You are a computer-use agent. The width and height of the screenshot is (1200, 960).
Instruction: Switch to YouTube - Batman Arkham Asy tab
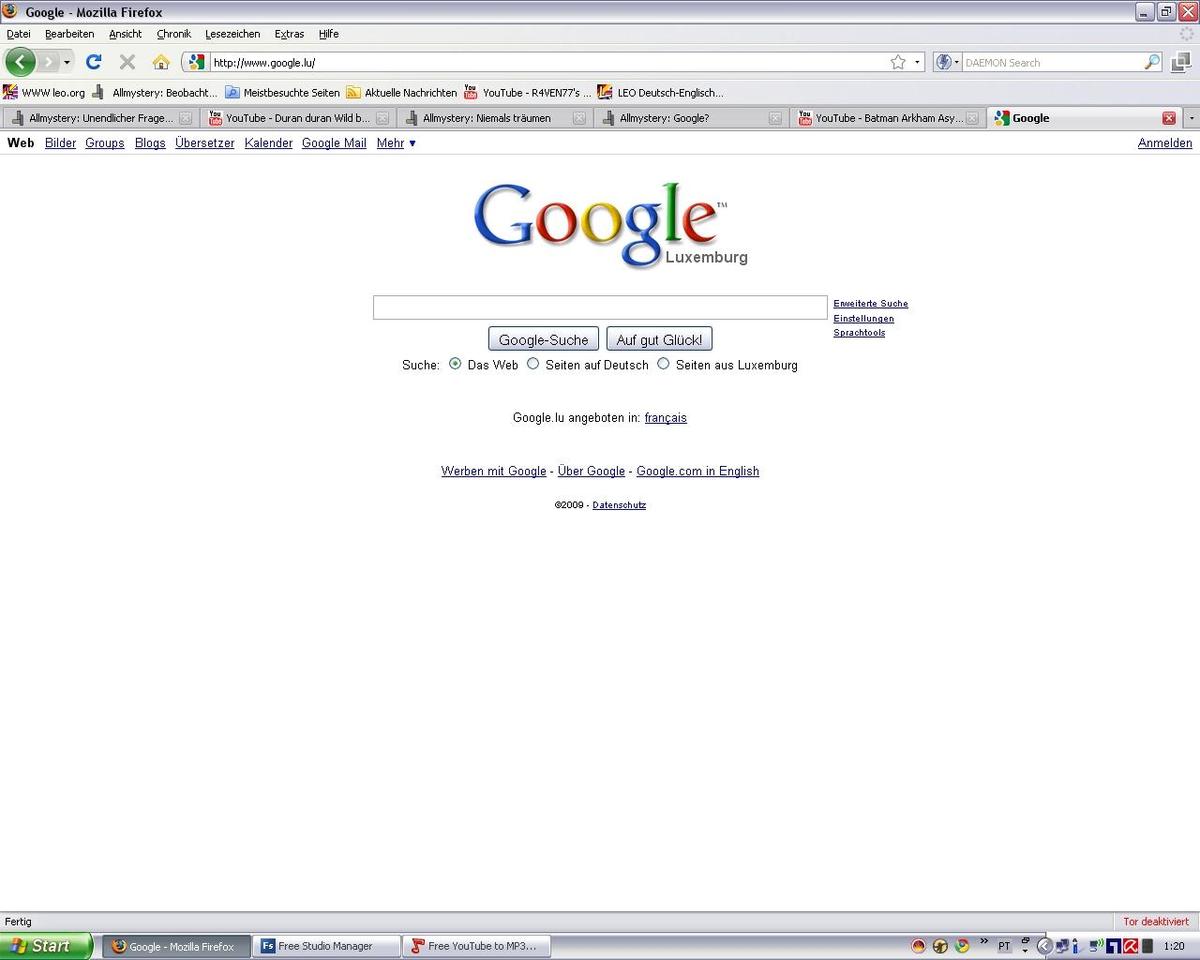(888, 118)
